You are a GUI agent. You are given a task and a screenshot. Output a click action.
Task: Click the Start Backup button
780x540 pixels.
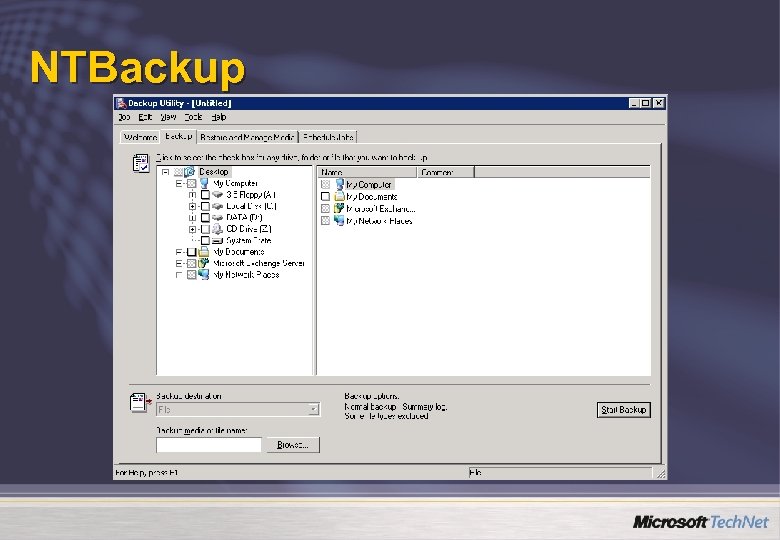coord(623,410)
